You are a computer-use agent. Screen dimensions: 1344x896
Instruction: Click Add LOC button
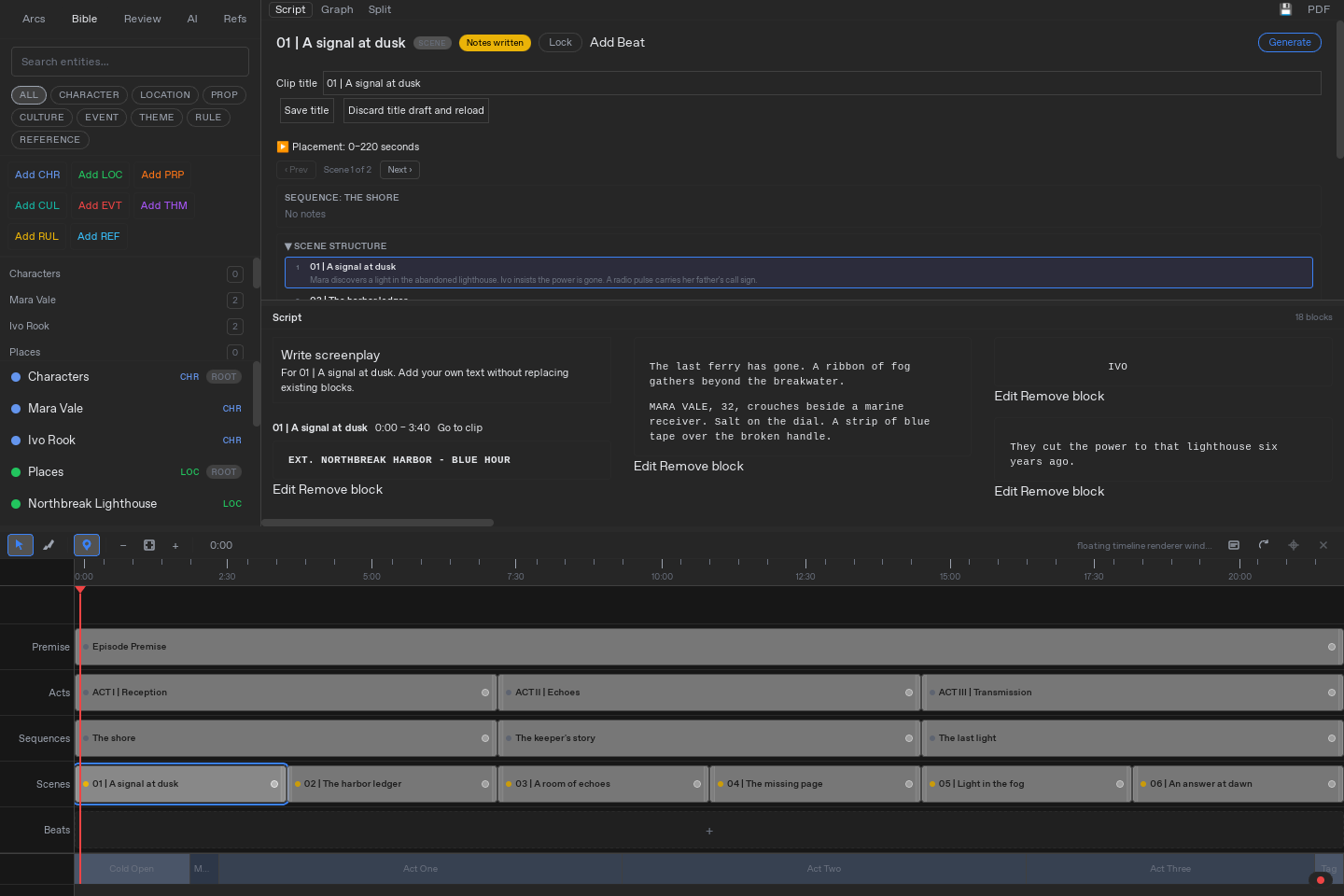coord(100,175)
